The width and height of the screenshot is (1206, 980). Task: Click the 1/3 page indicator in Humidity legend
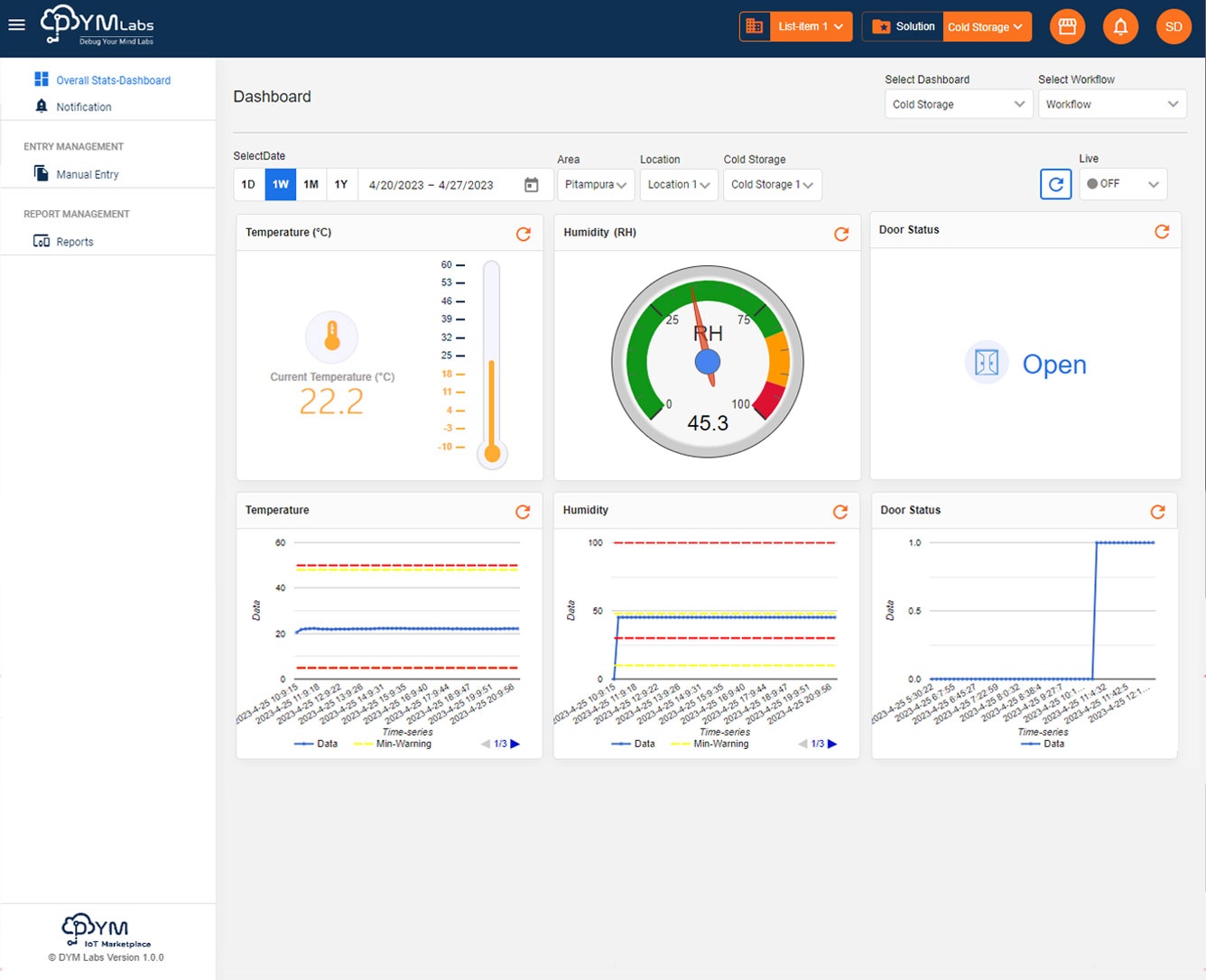[x=818, y=744]
